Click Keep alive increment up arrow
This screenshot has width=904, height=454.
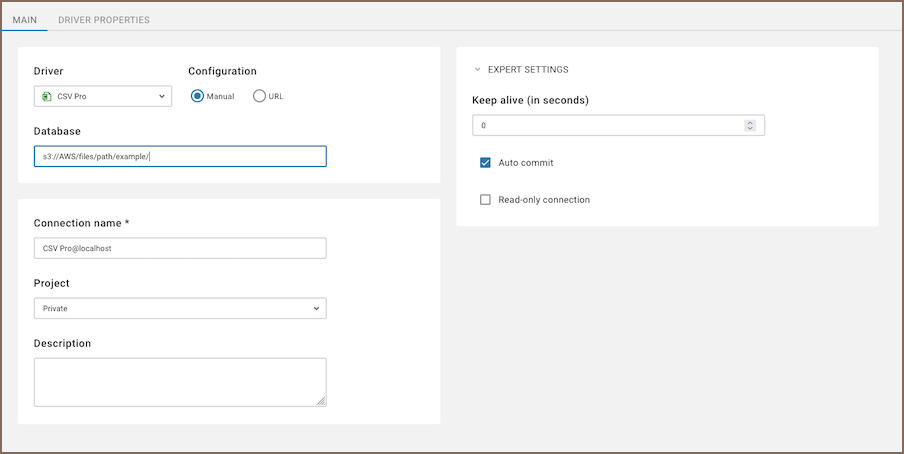click(x=750, y=122)
